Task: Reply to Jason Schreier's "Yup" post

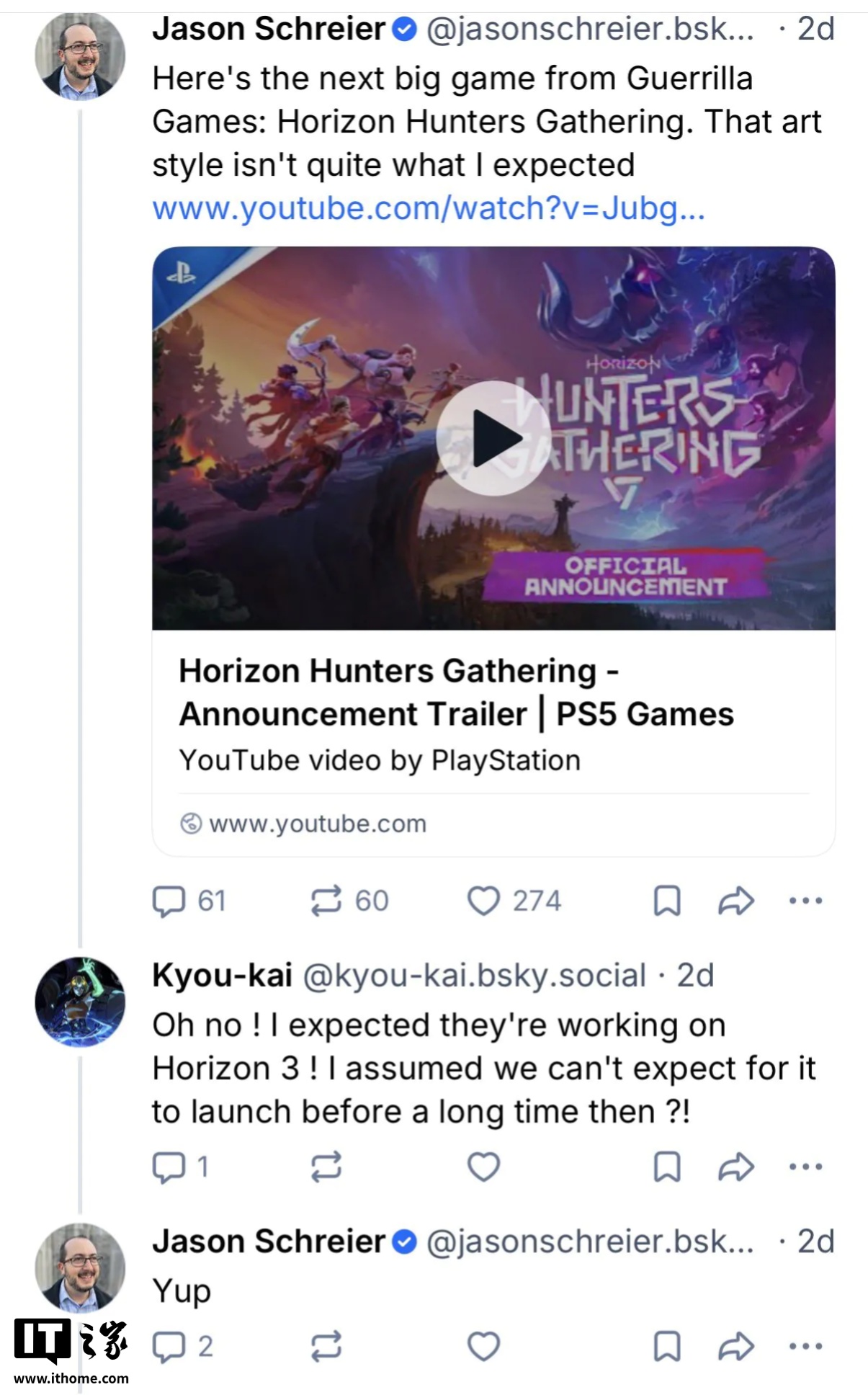Action: pyautogui.click(x=169, y=1346)
